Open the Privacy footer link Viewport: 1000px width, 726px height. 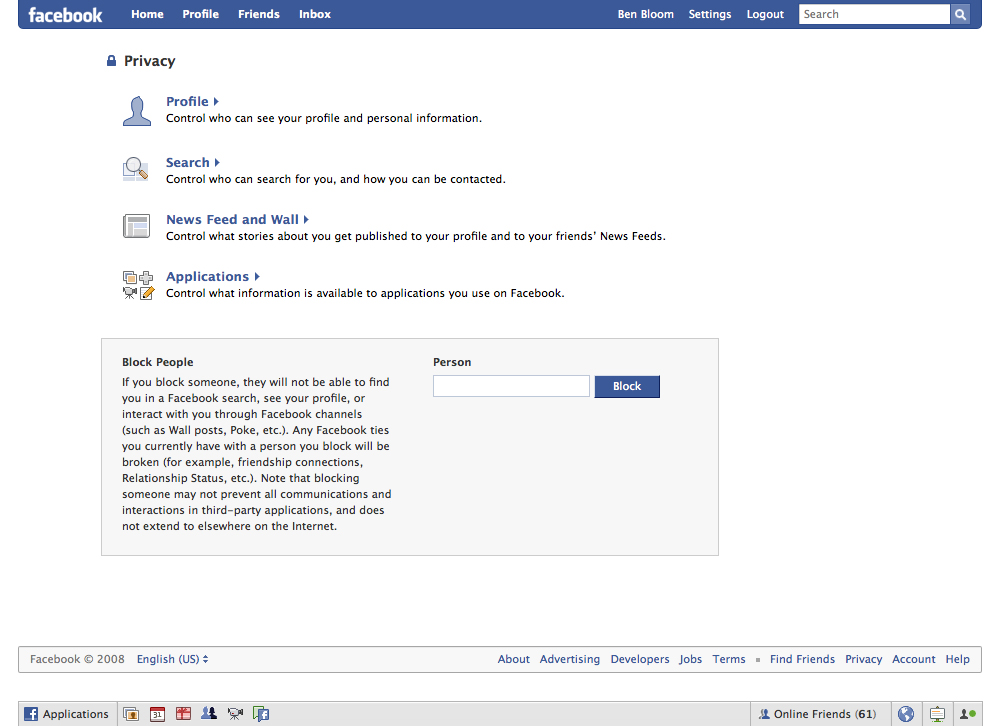pos(864,659)
